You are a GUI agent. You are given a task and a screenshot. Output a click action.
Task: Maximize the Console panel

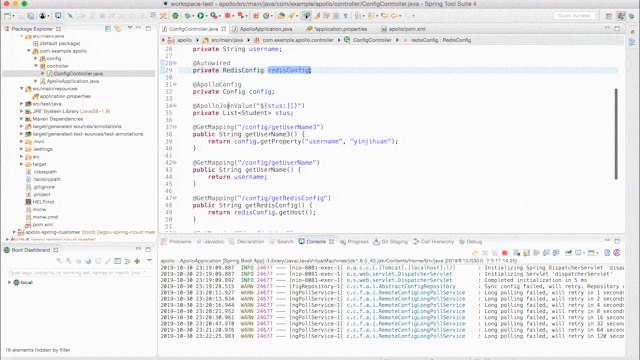(617, 241)
